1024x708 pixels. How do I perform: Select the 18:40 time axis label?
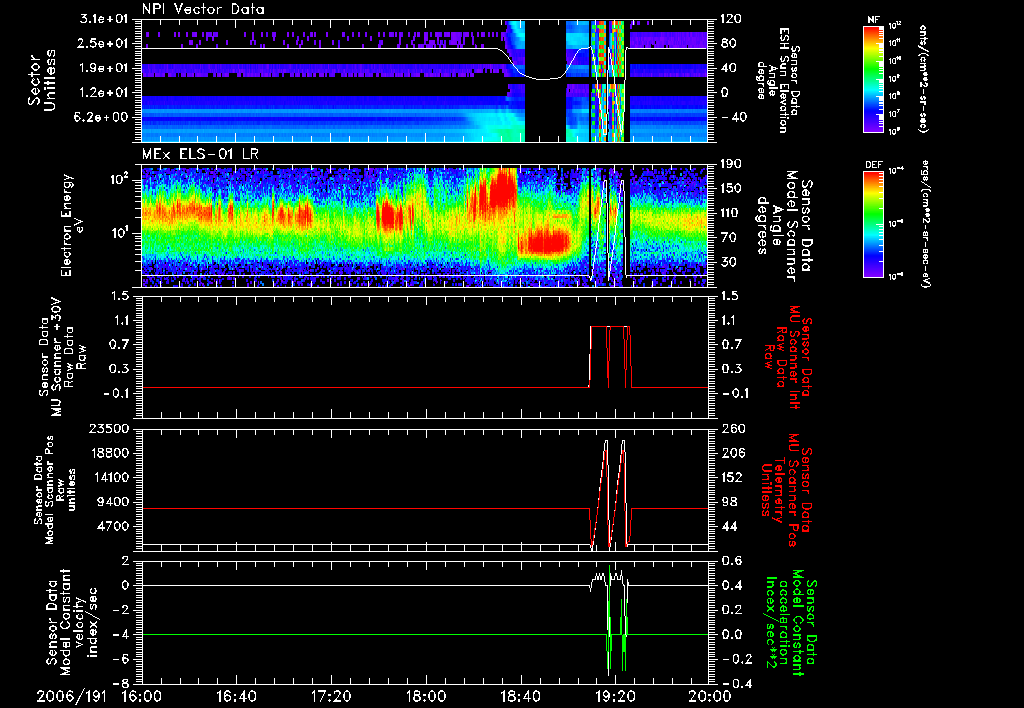pyautogui.click(x=520, y=695)
